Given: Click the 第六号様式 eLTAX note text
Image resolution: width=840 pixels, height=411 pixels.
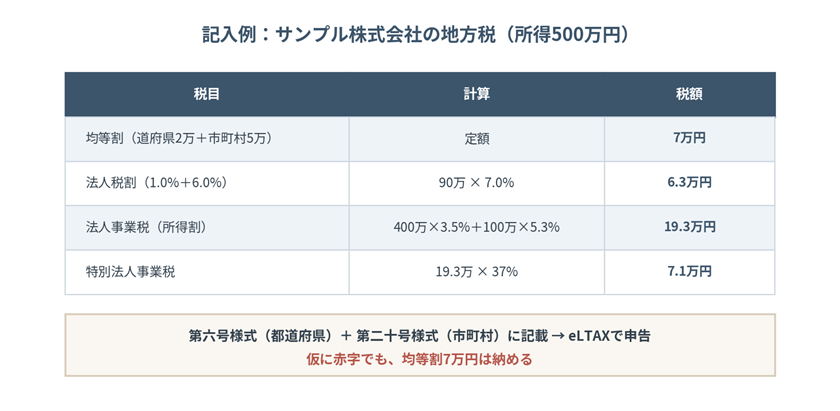Looking at the screenshot, I should tap(419, 336).
